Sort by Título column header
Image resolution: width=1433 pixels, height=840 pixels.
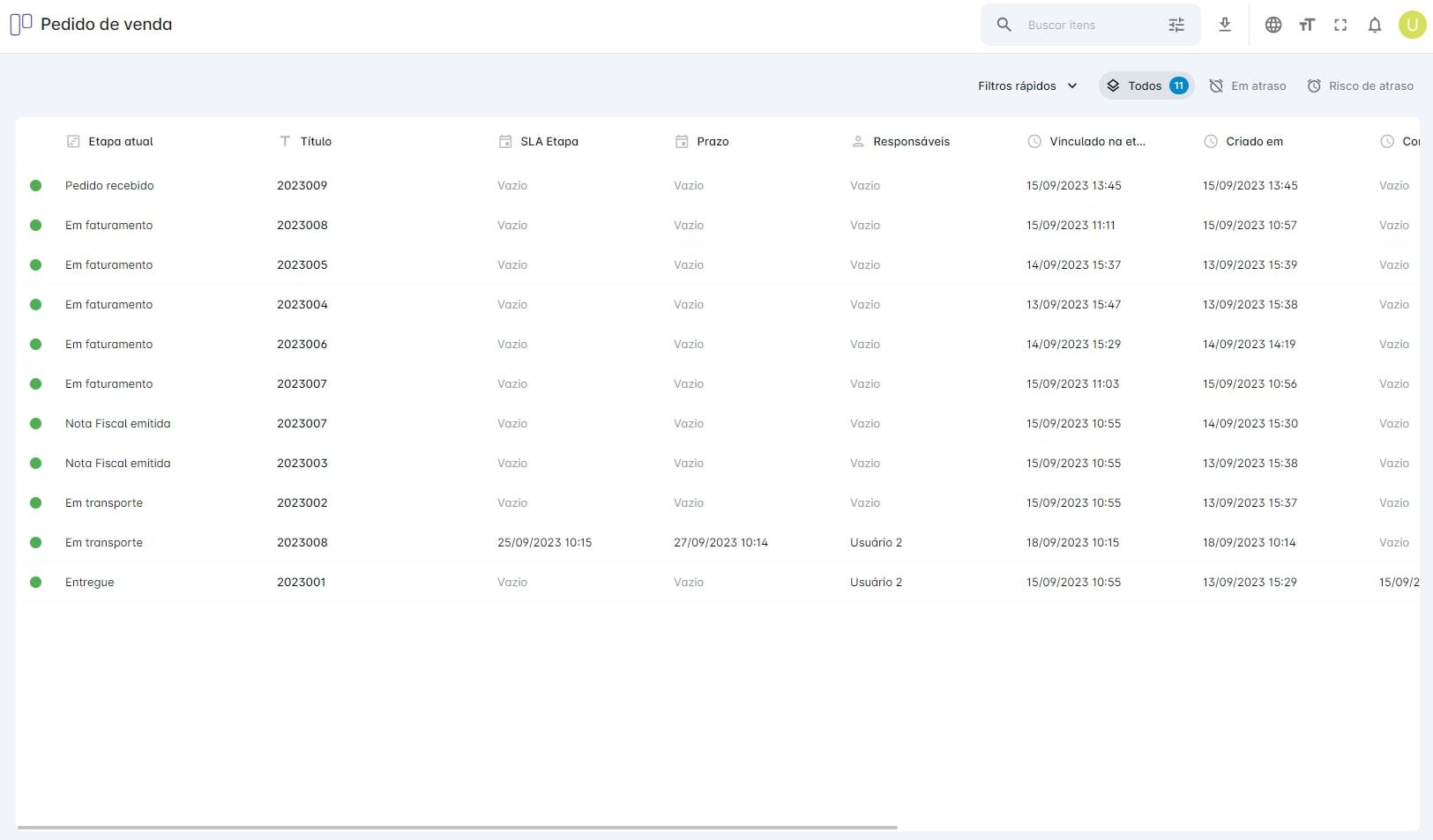pyautogui.click(x=316, y=141)
